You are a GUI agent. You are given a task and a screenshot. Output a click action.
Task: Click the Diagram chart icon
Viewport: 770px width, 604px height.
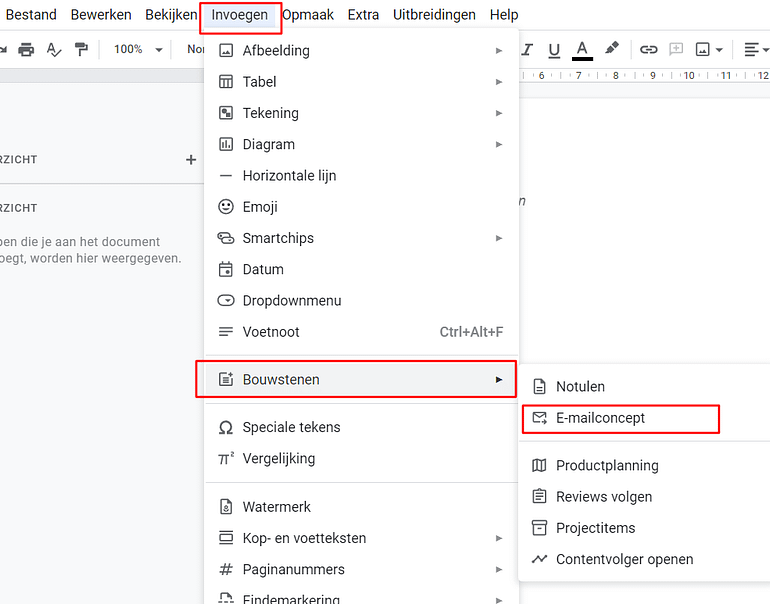(226, 144)
